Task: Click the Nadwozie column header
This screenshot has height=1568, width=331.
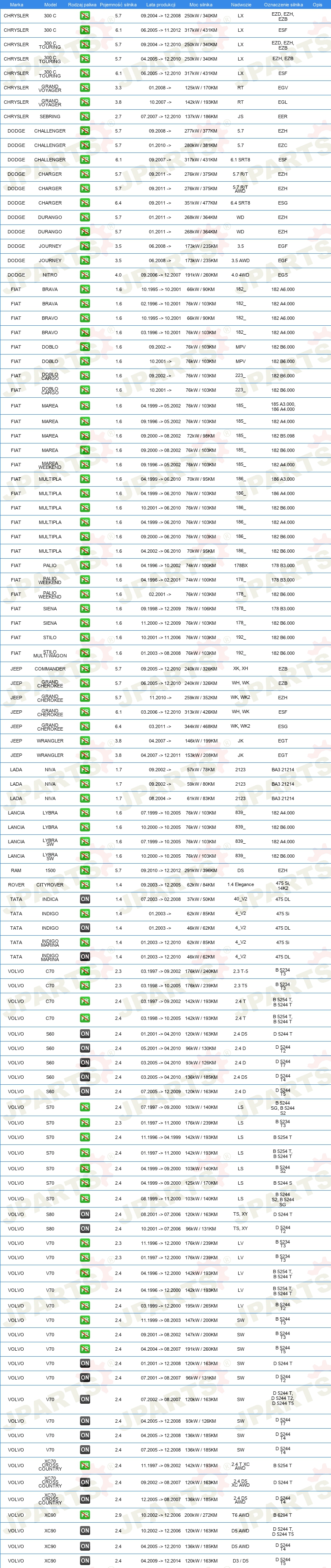Action: [x=241, y=4]
